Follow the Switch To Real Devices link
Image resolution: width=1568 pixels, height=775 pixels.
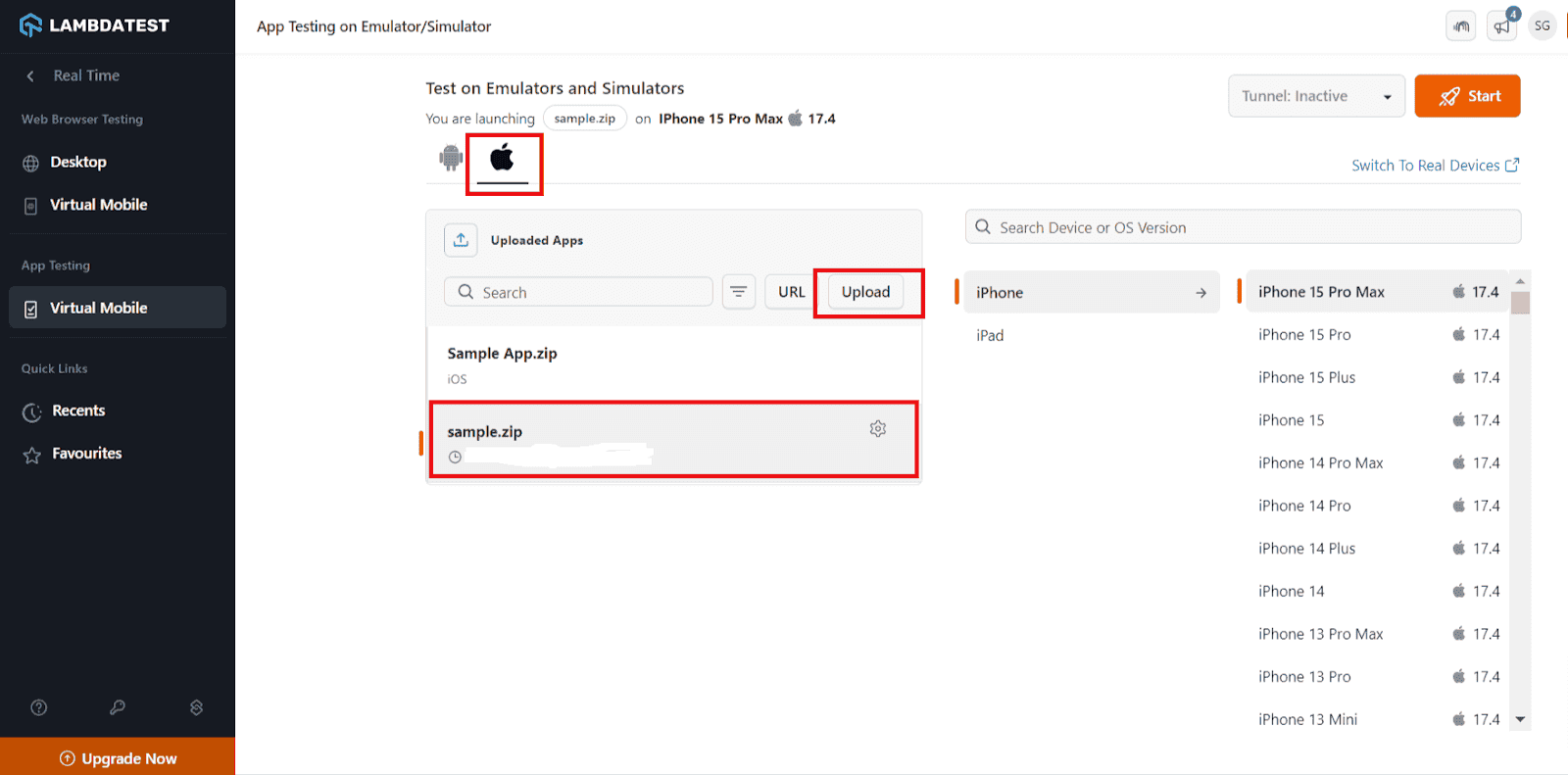pyautogui.click(x=1435, y=166)
